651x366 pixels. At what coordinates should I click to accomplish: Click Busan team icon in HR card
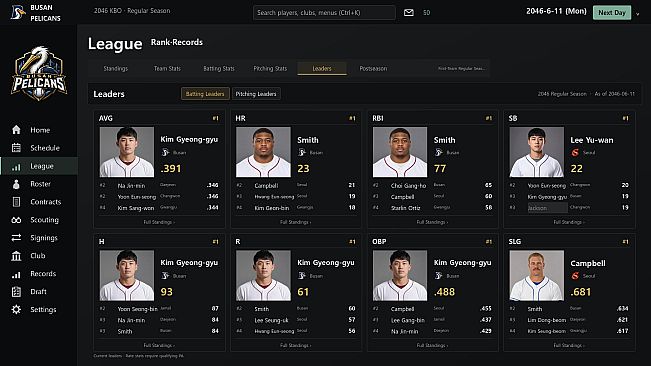point(302,152)
